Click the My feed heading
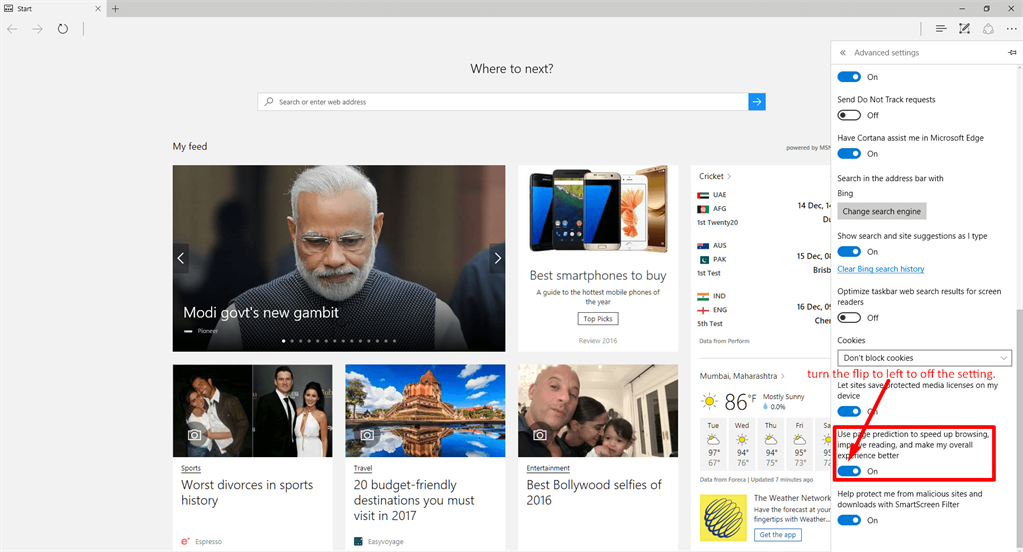The width and height of the screenshot is (1023, 552). click(x=190, y=147)
